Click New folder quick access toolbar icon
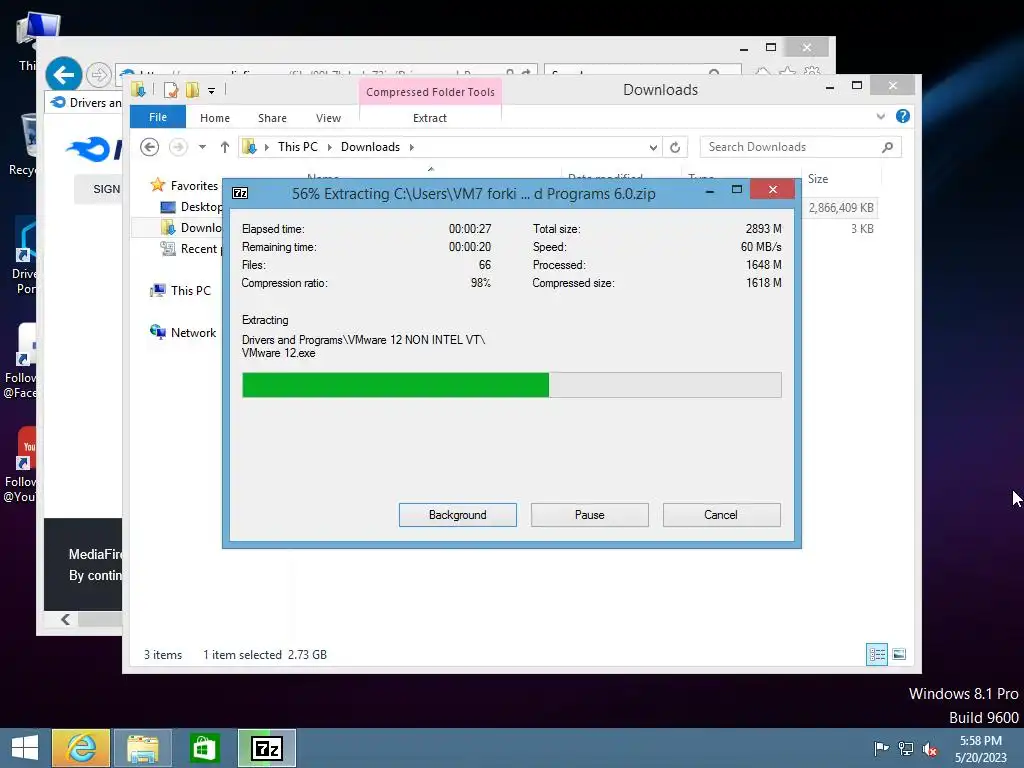 pos(192,89)
